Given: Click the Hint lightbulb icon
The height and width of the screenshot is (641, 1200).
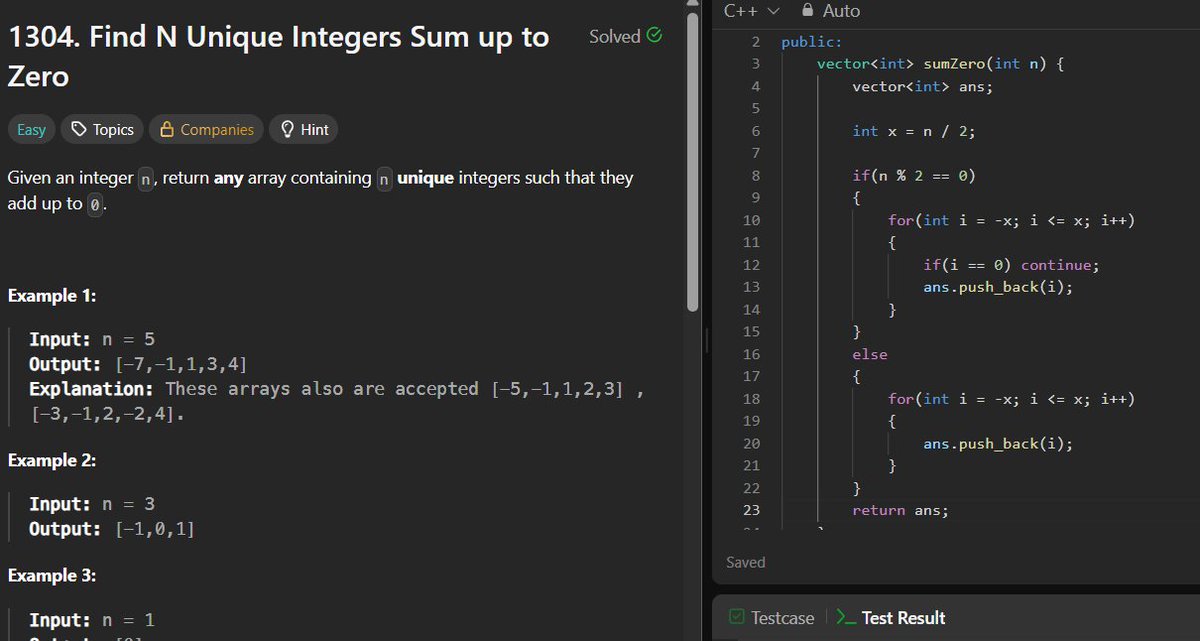Looking at the screenshot, I should click(x=287, y=129).
